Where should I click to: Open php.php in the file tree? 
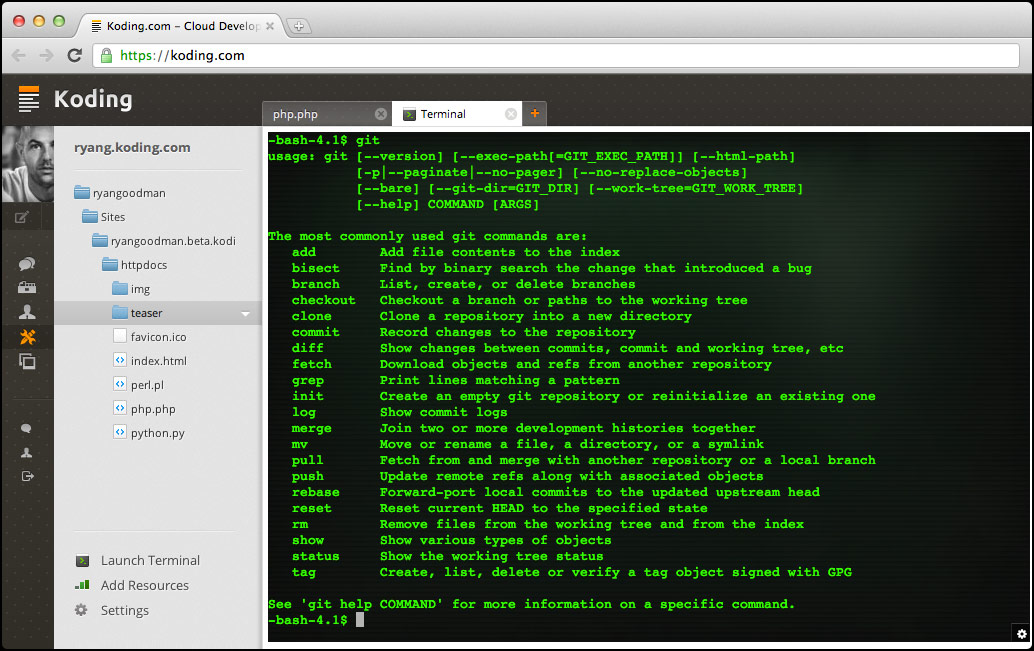[x=144, y=409]
